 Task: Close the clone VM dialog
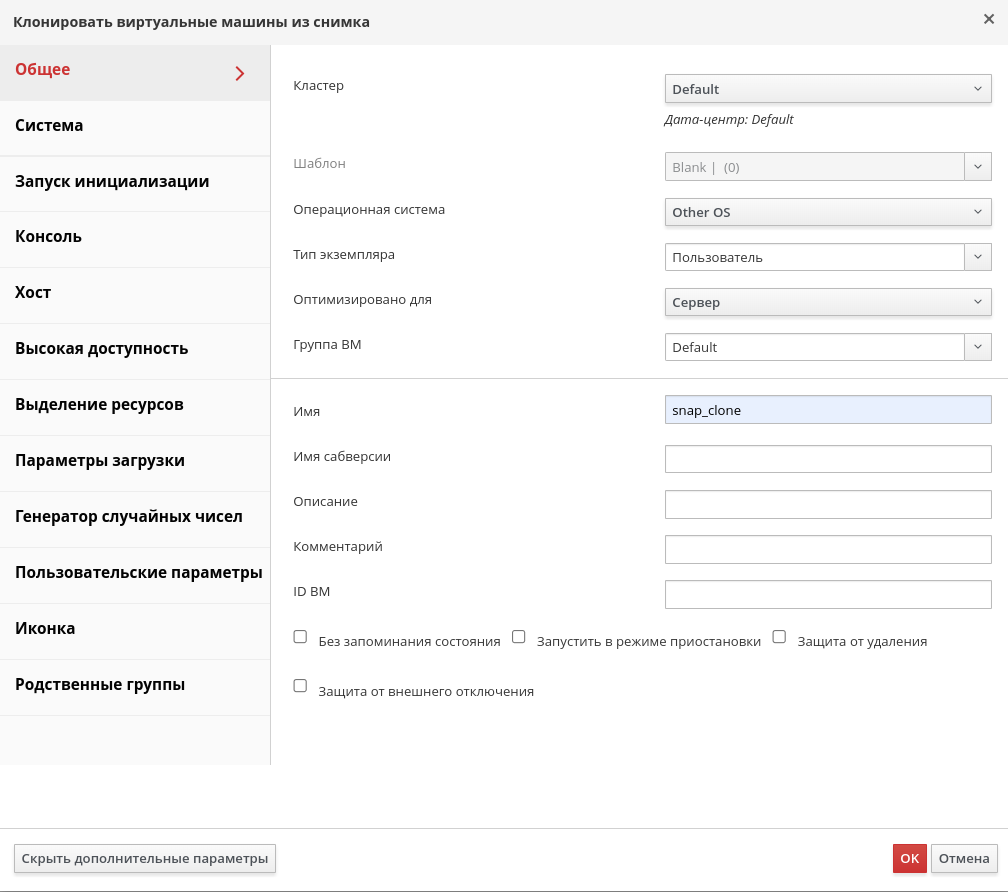(x=989, y=19)
